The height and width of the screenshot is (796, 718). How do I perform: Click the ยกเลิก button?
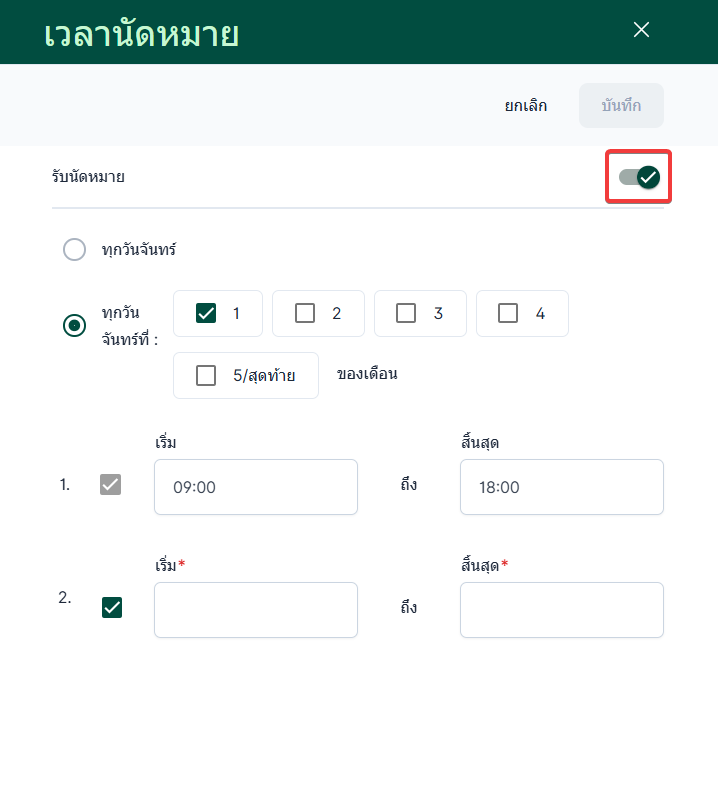pos(526,106)
